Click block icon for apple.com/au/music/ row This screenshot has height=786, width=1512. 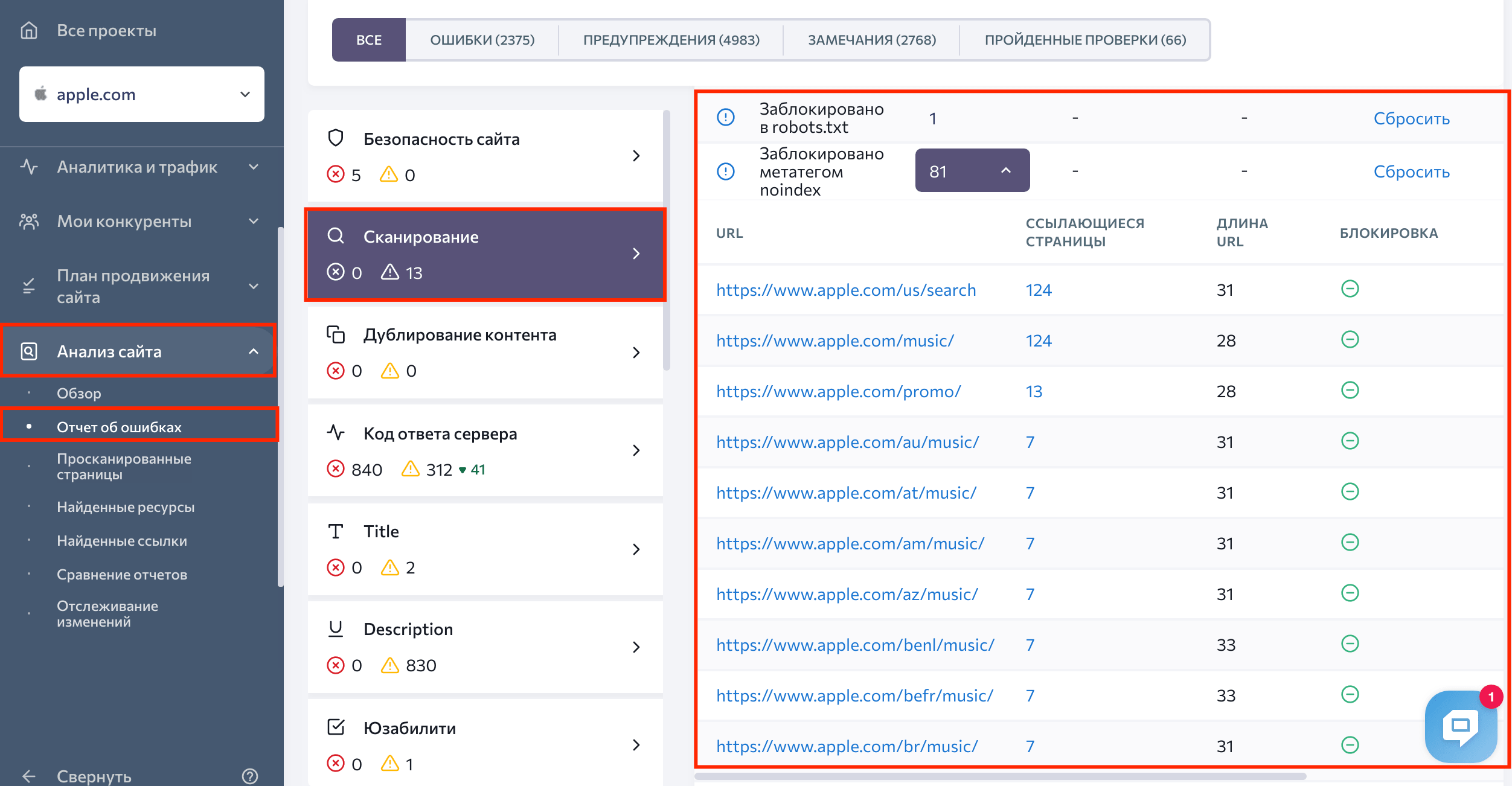tap(1350, 441)
